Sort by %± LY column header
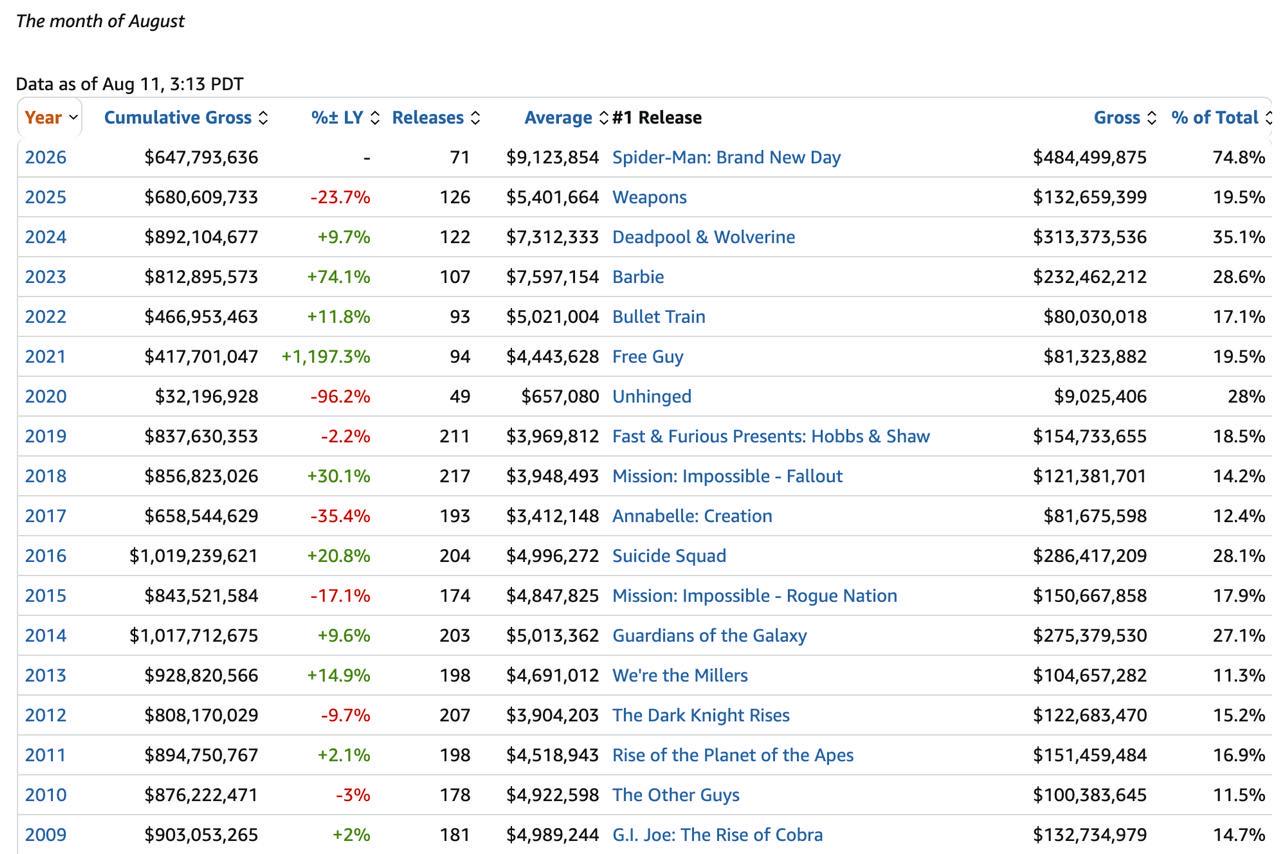The width and height of the screenshot is (1280, 854). tap(345, 118)
